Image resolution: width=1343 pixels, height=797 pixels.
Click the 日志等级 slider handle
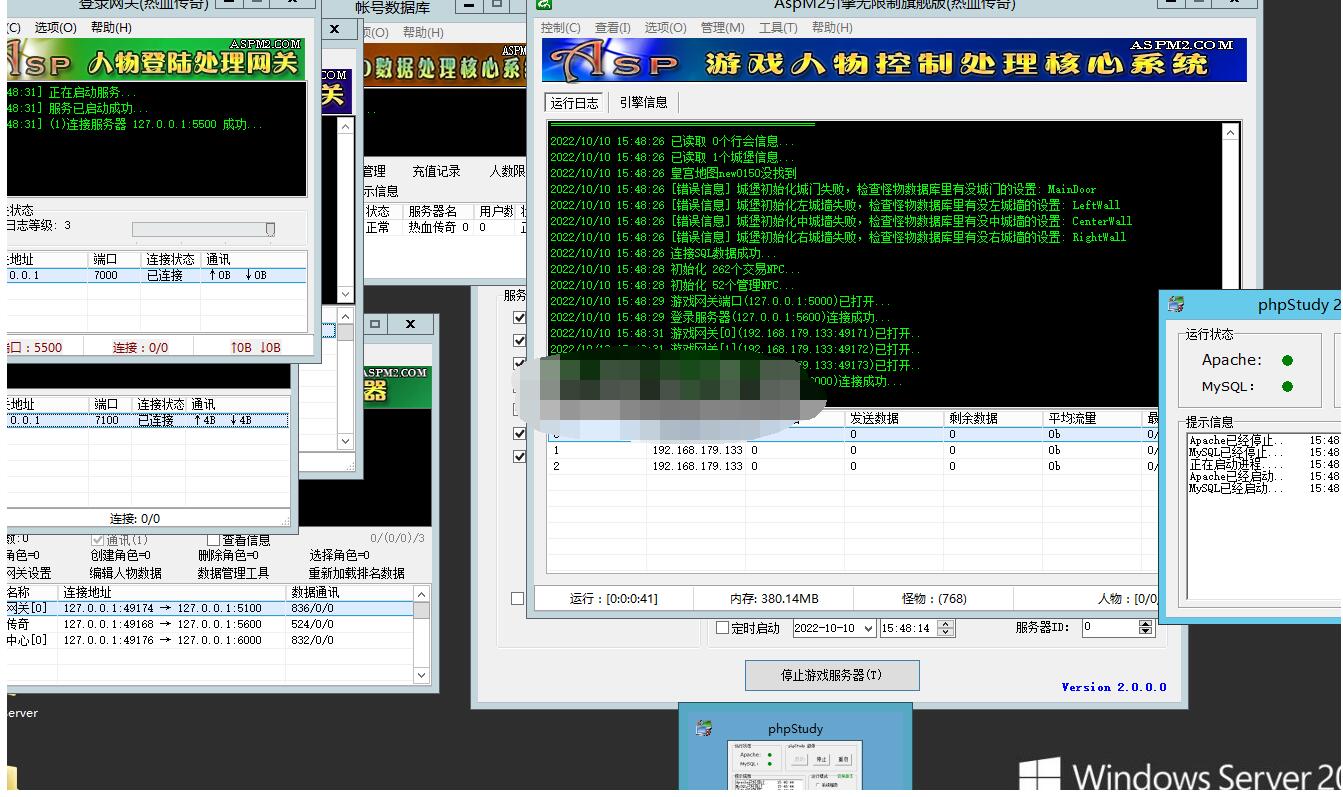[269, 230]
